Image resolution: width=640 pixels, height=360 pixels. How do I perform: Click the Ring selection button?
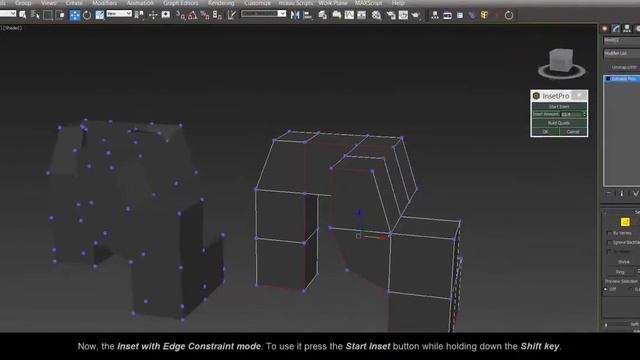(620, 272)
